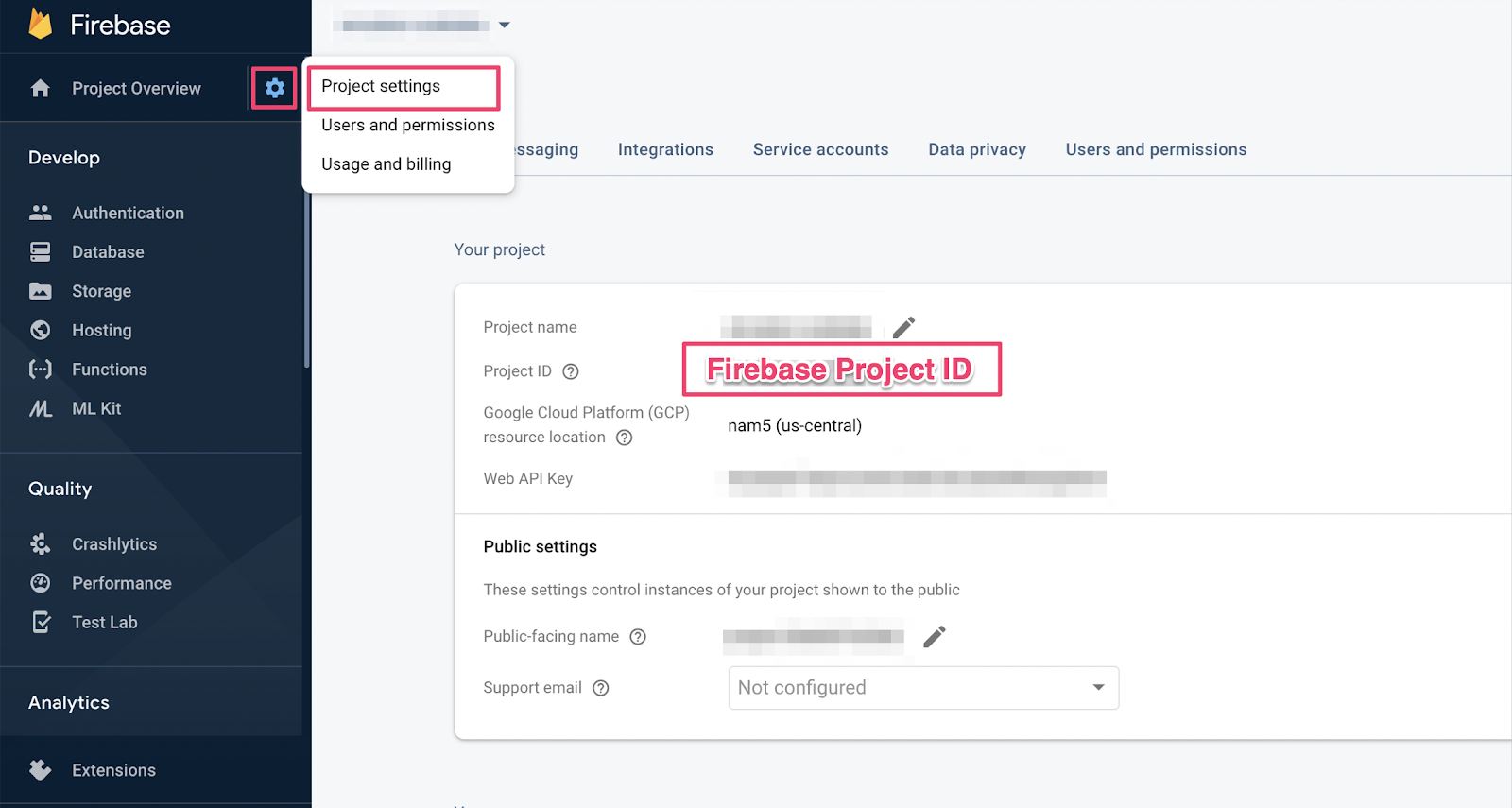Expand the project selector dropdown arrow

[505, 26]
